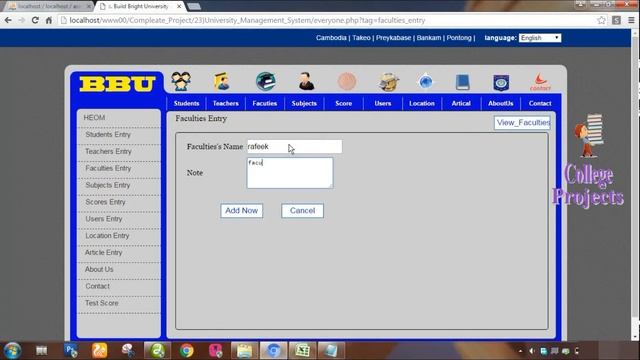Screen dimensions: 640x360
Task: Open the Score menu tab
Action: 344,103
